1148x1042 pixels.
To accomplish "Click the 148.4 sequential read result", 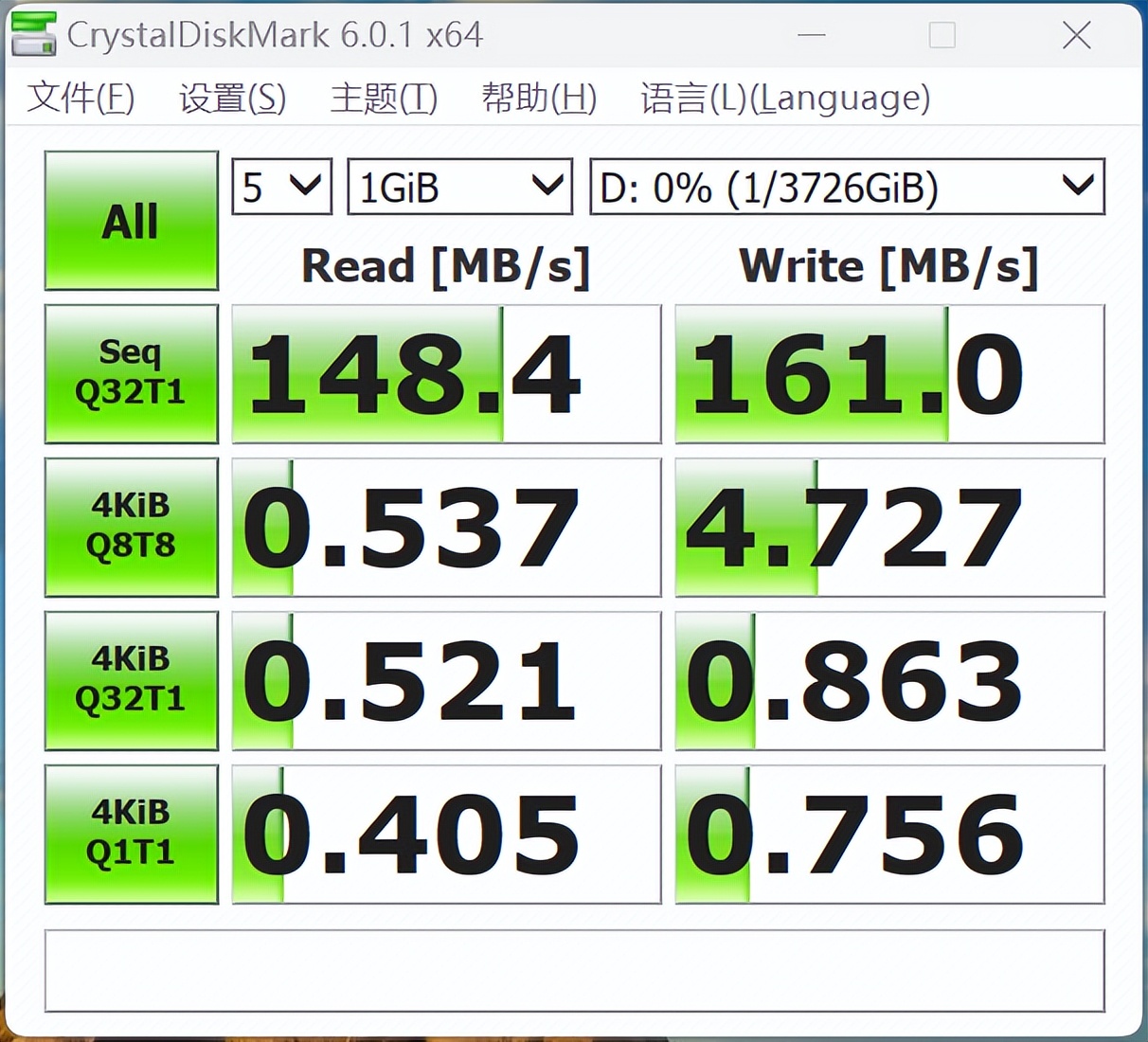I will (446, 373).
